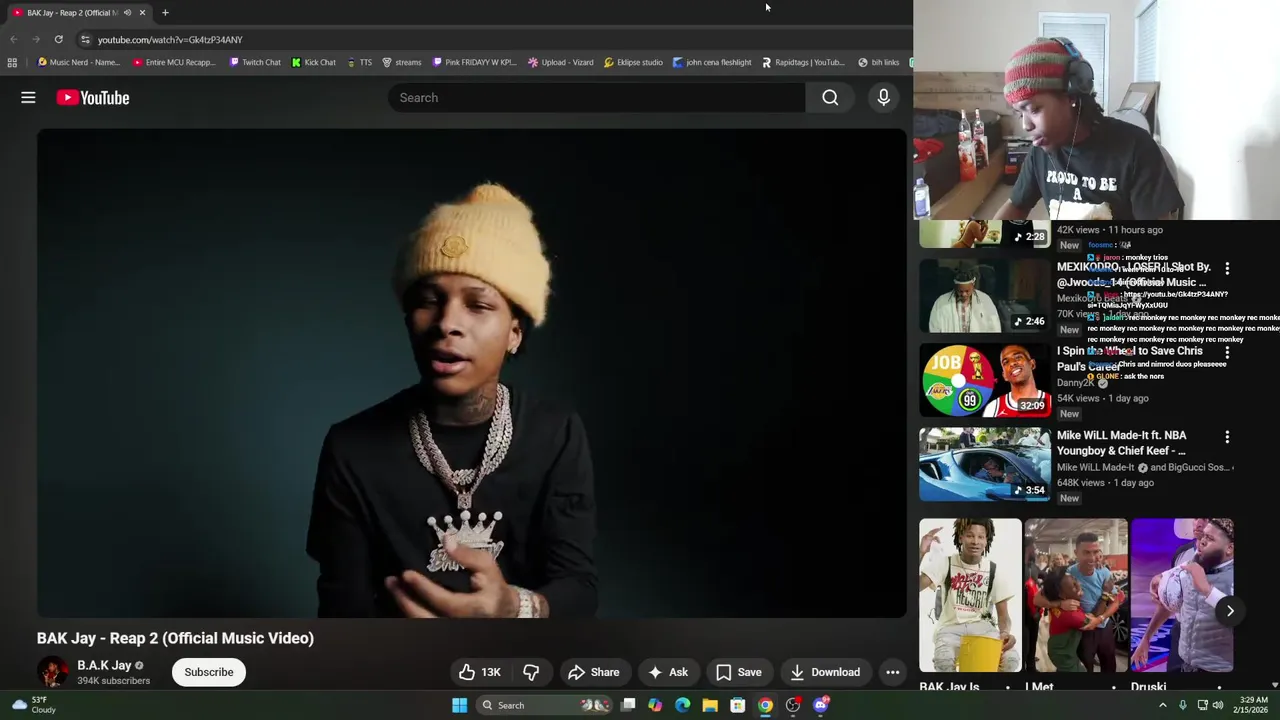This screenshot has width=1280, height=720.
Task: Save video to a playlist
Action: [738, 672]
